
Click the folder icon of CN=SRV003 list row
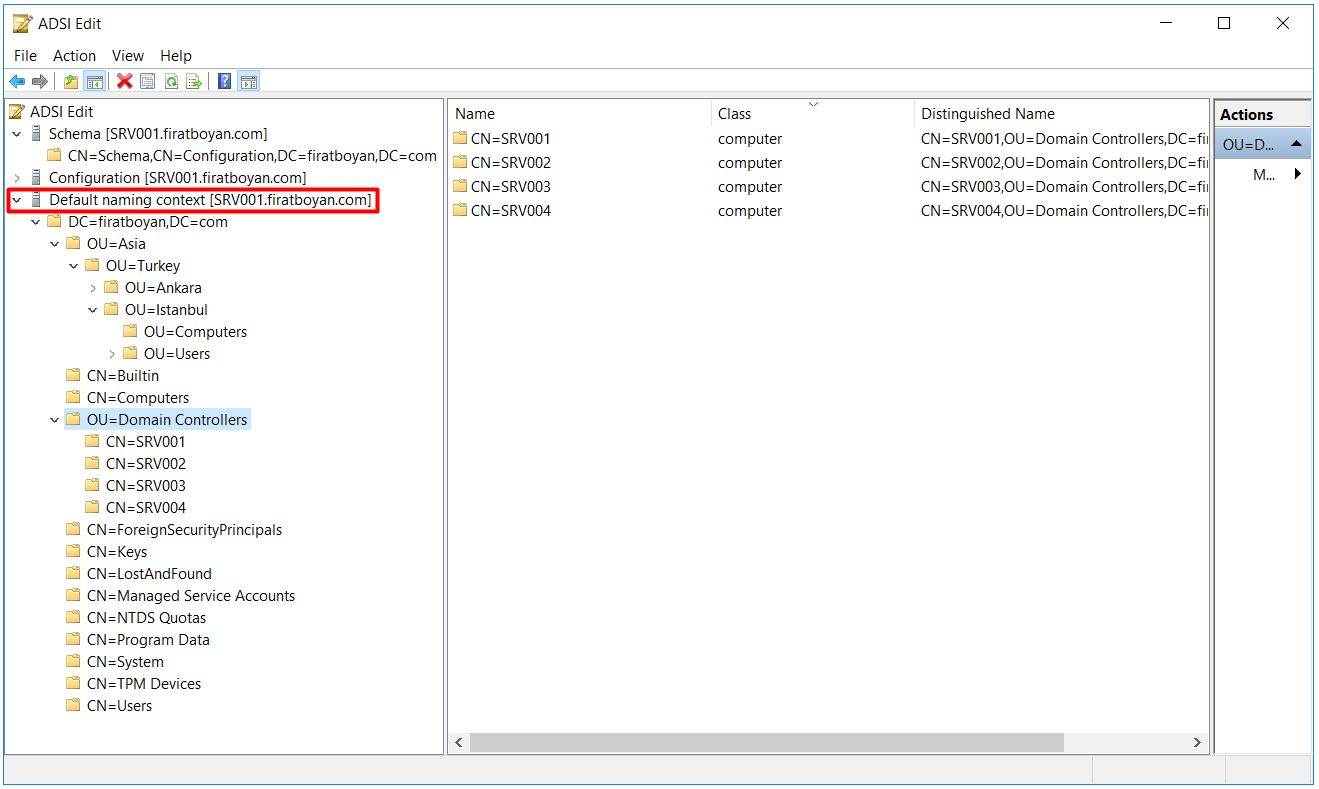(460, 186)
